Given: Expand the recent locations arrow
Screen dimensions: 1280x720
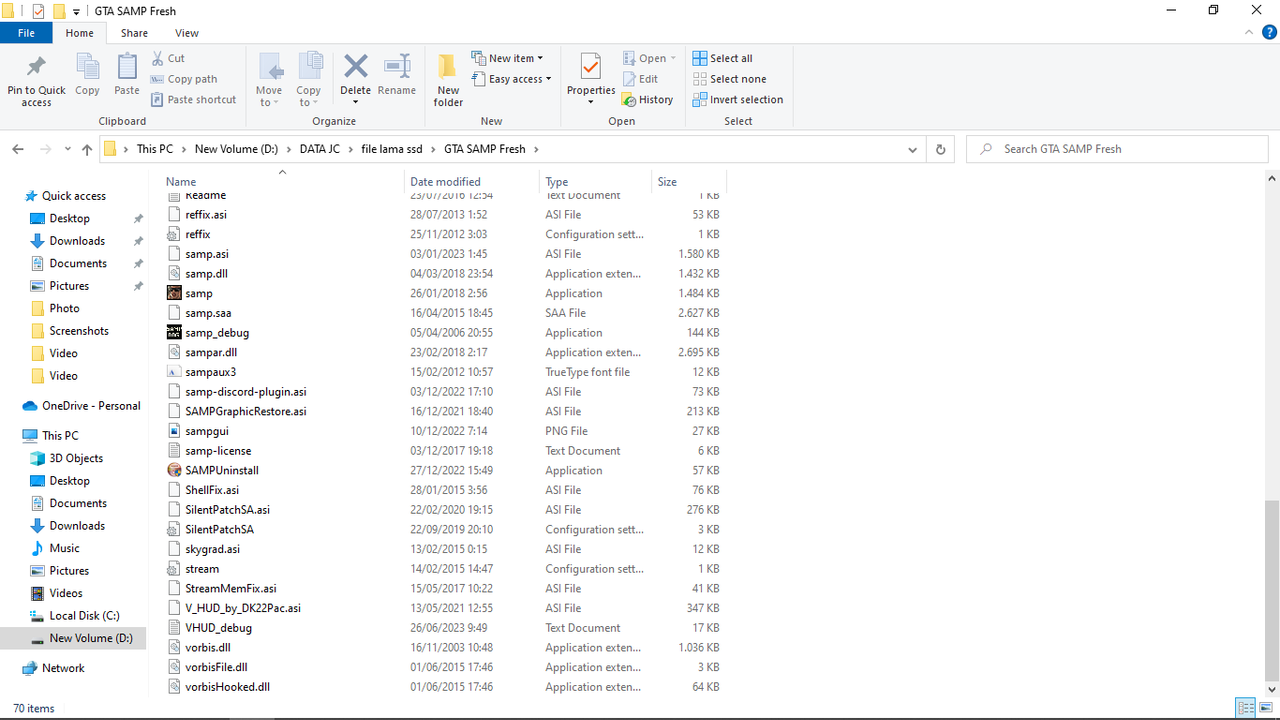Looking at the screenshot, I should click(67, 149).
